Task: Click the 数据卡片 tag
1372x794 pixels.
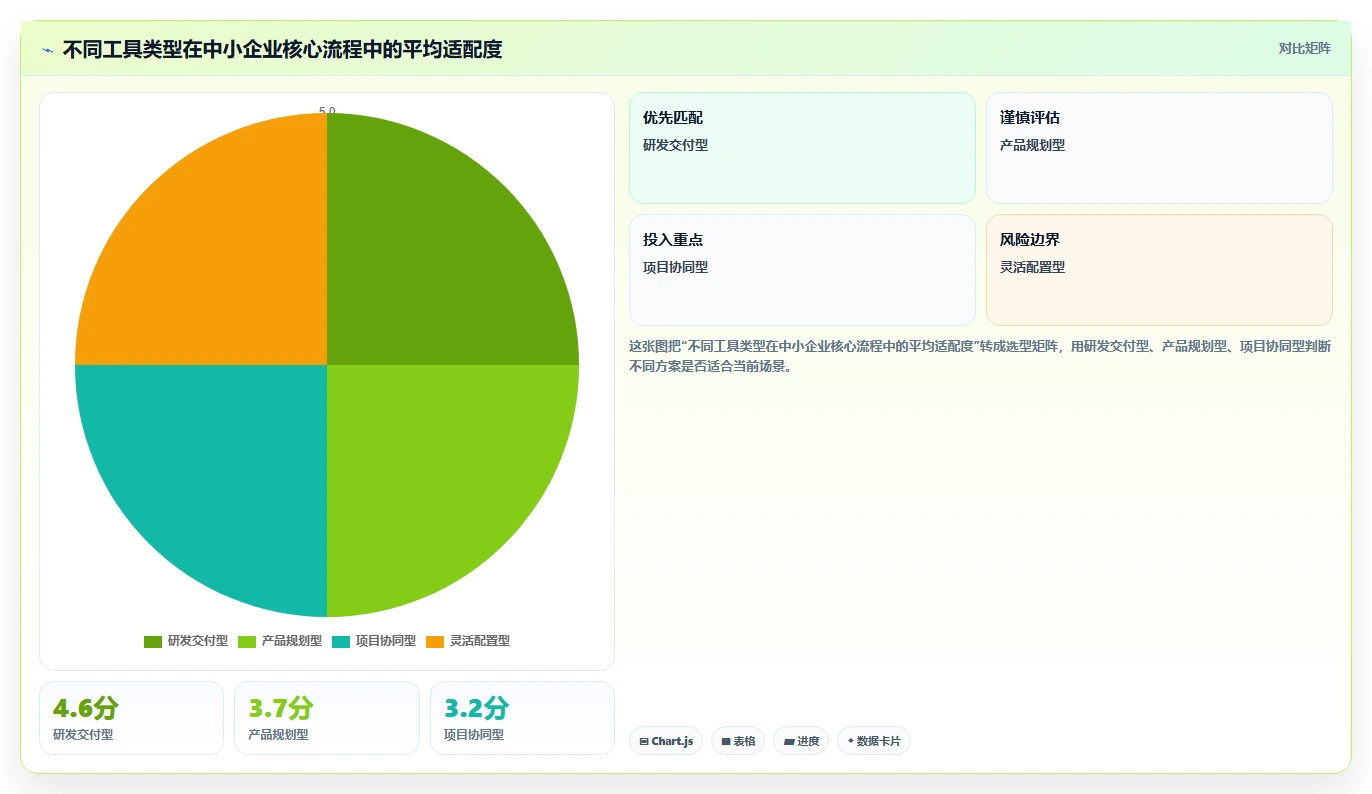Action: [x=874, y=741]
